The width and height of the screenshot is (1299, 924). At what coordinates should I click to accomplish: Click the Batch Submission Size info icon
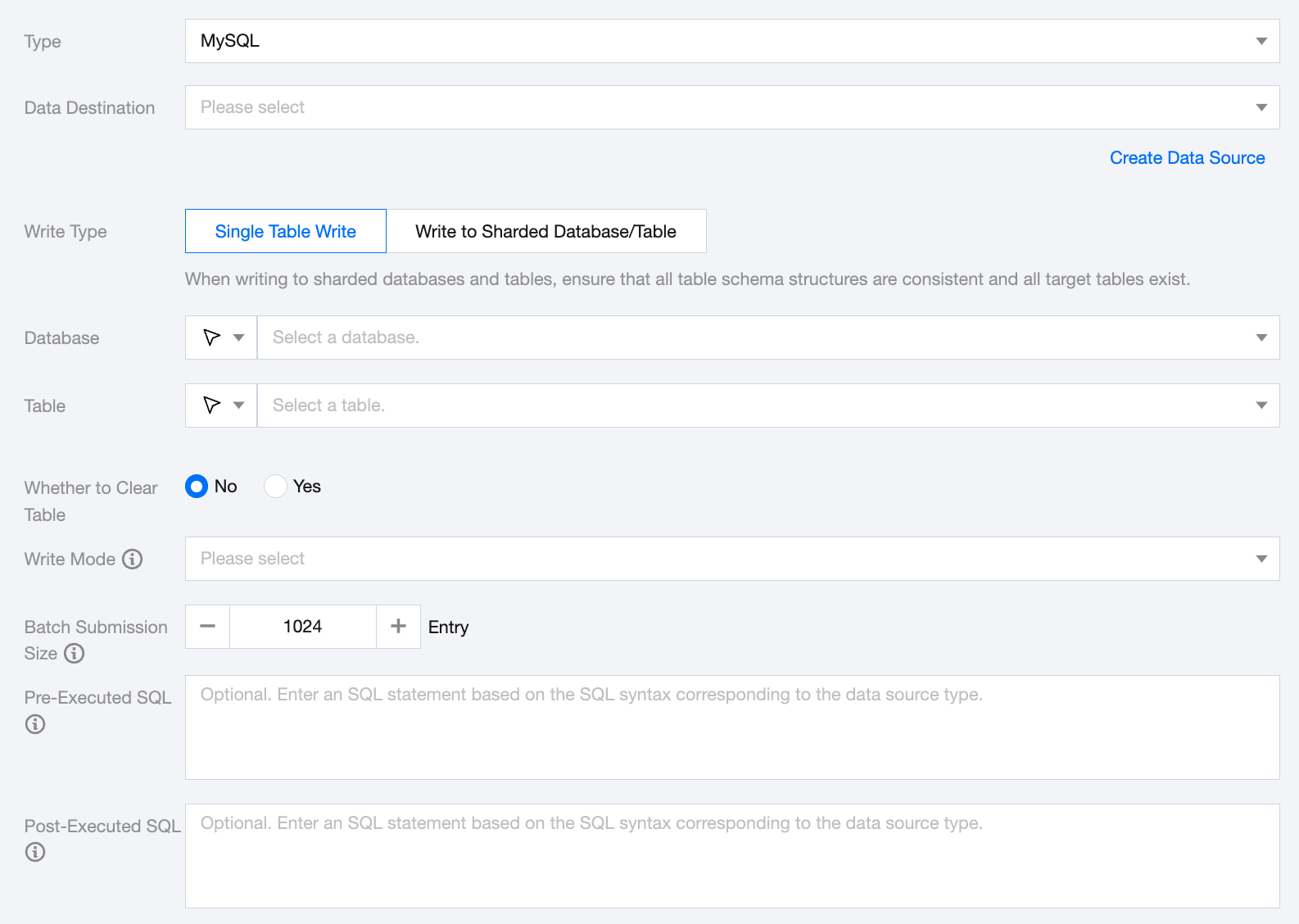(75, 654)
